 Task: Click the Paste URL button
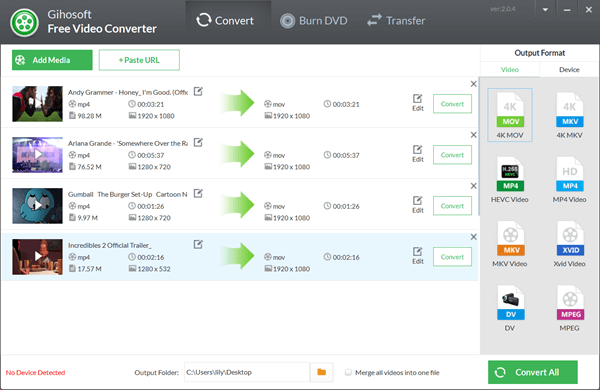(139, 60)
